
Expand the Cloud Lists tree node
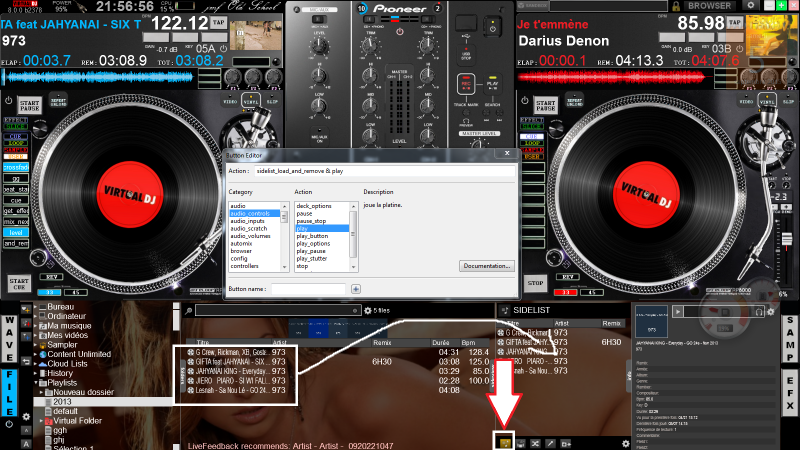click(x=37, y=362)
